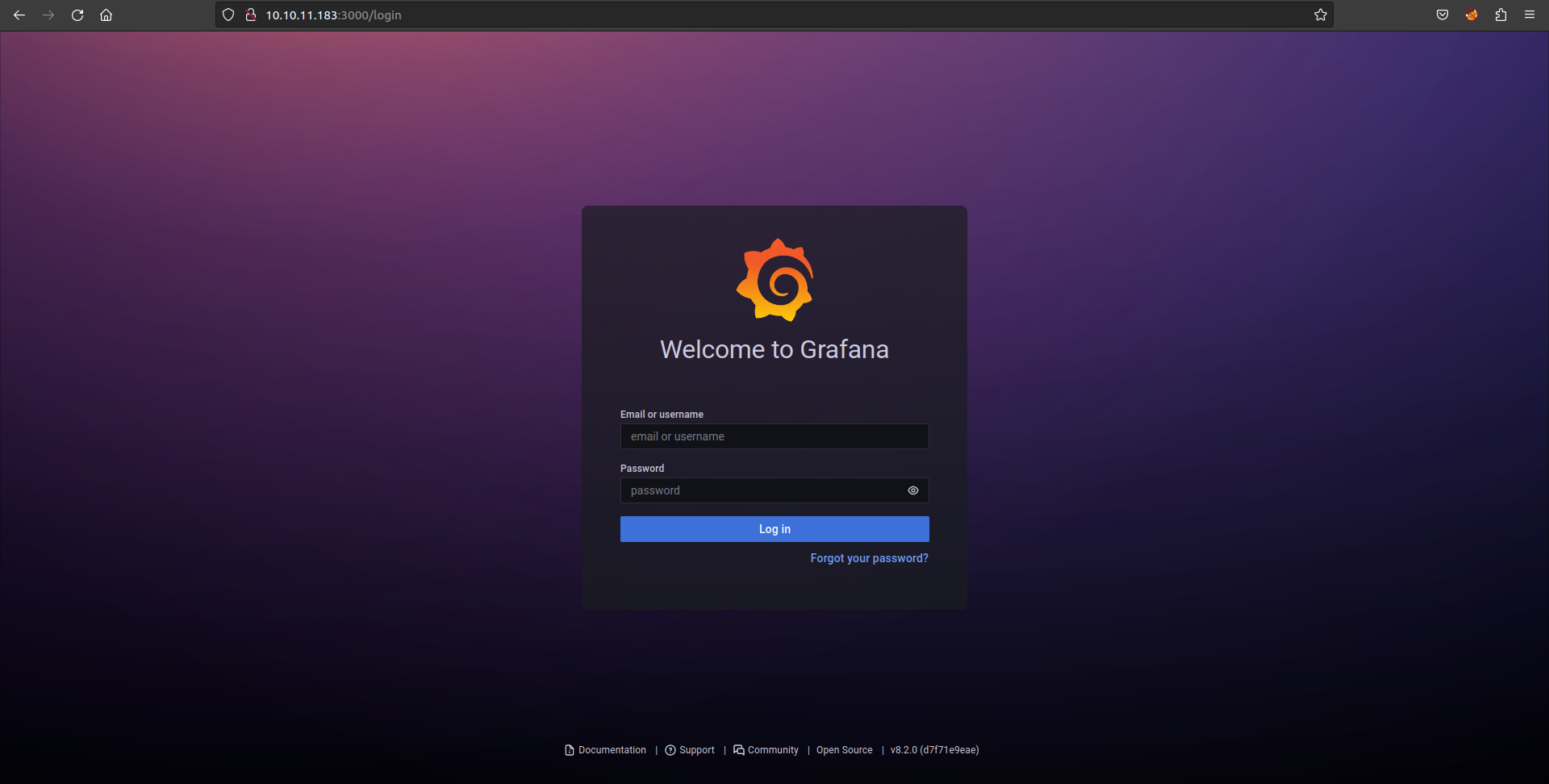
Task: Open the browser hamburger menu
Action: [x=1530, y=15]
